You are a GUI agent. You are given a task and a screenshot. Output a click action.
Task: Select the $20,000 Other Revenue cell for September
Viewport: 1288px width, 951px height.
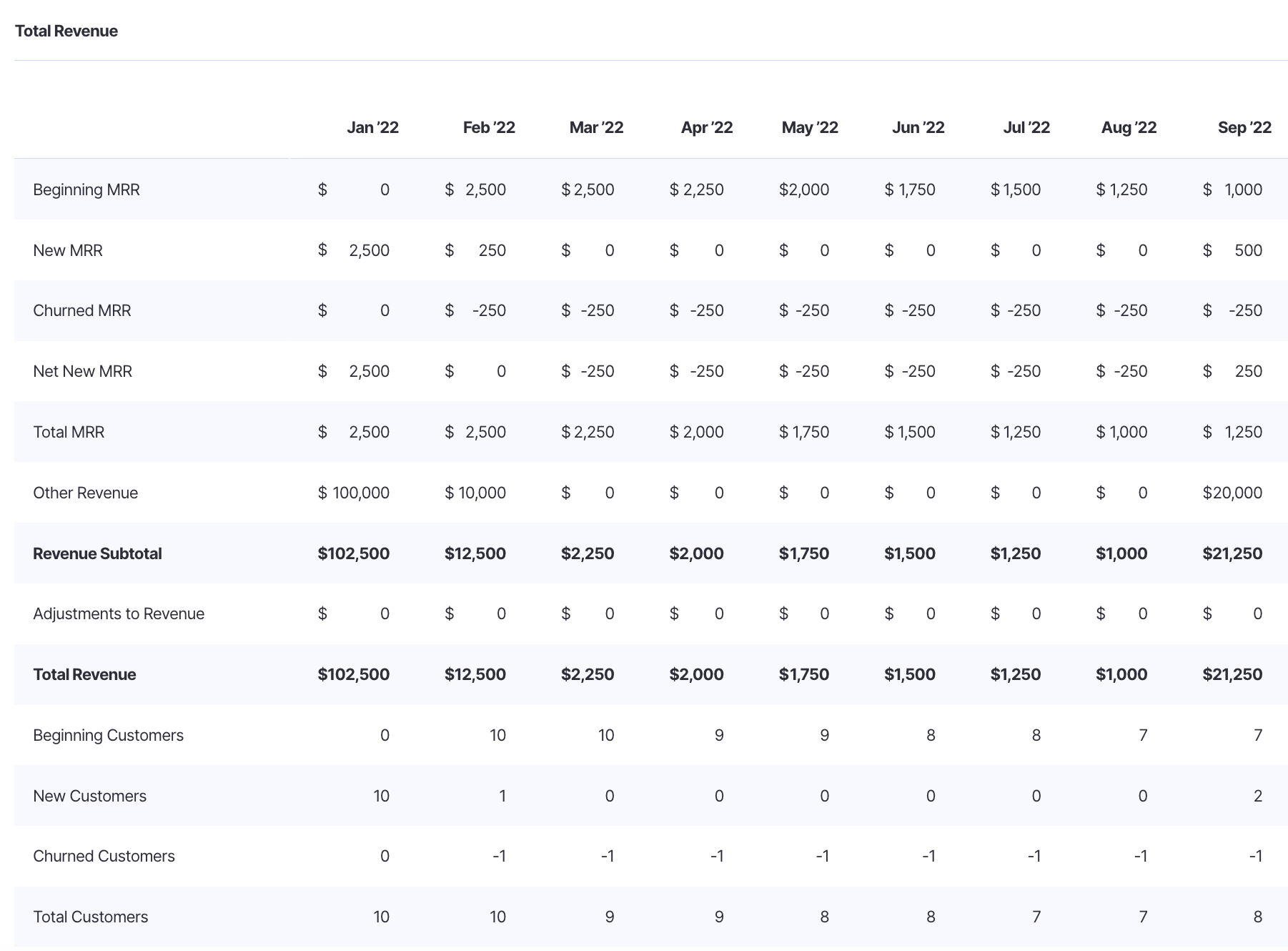pyautogui.click(x=1232, y=493)
